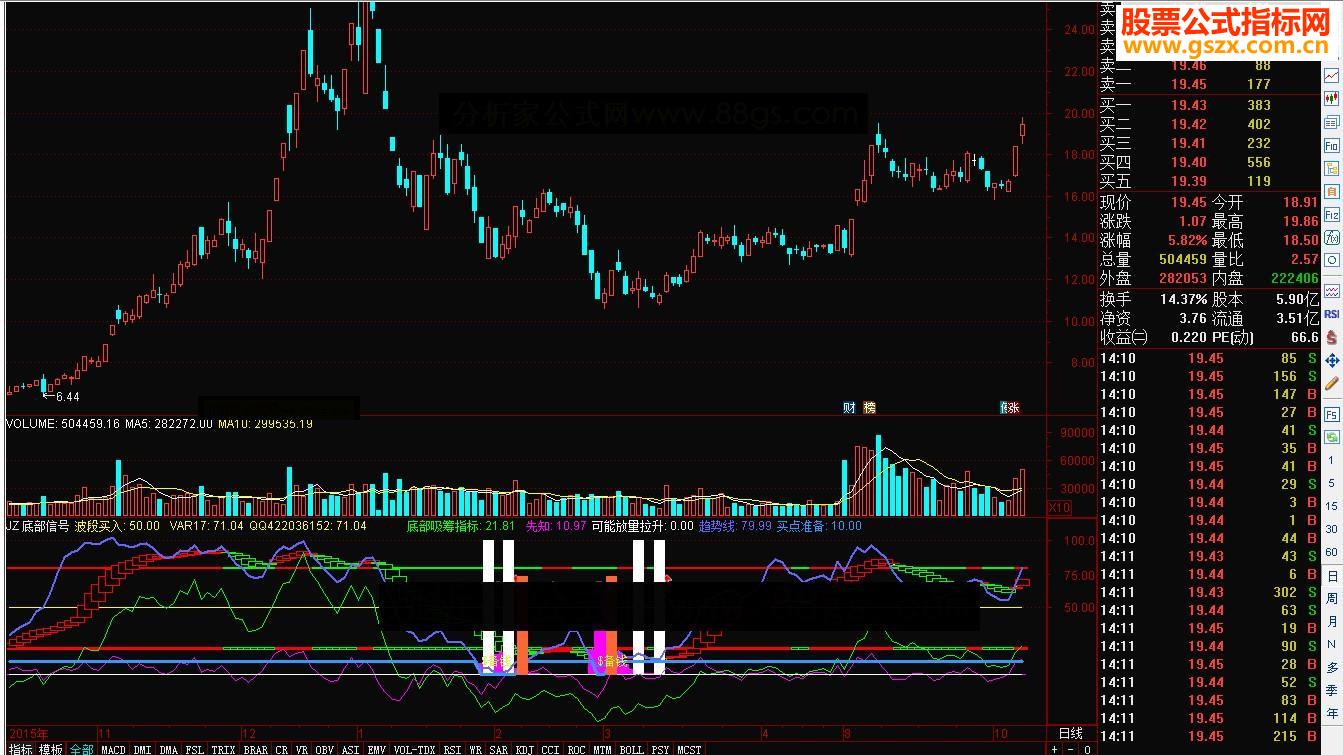This screenshot has width=1343, height=755.
Task: Click the 财 marker on chart
Action: point(849,407)
